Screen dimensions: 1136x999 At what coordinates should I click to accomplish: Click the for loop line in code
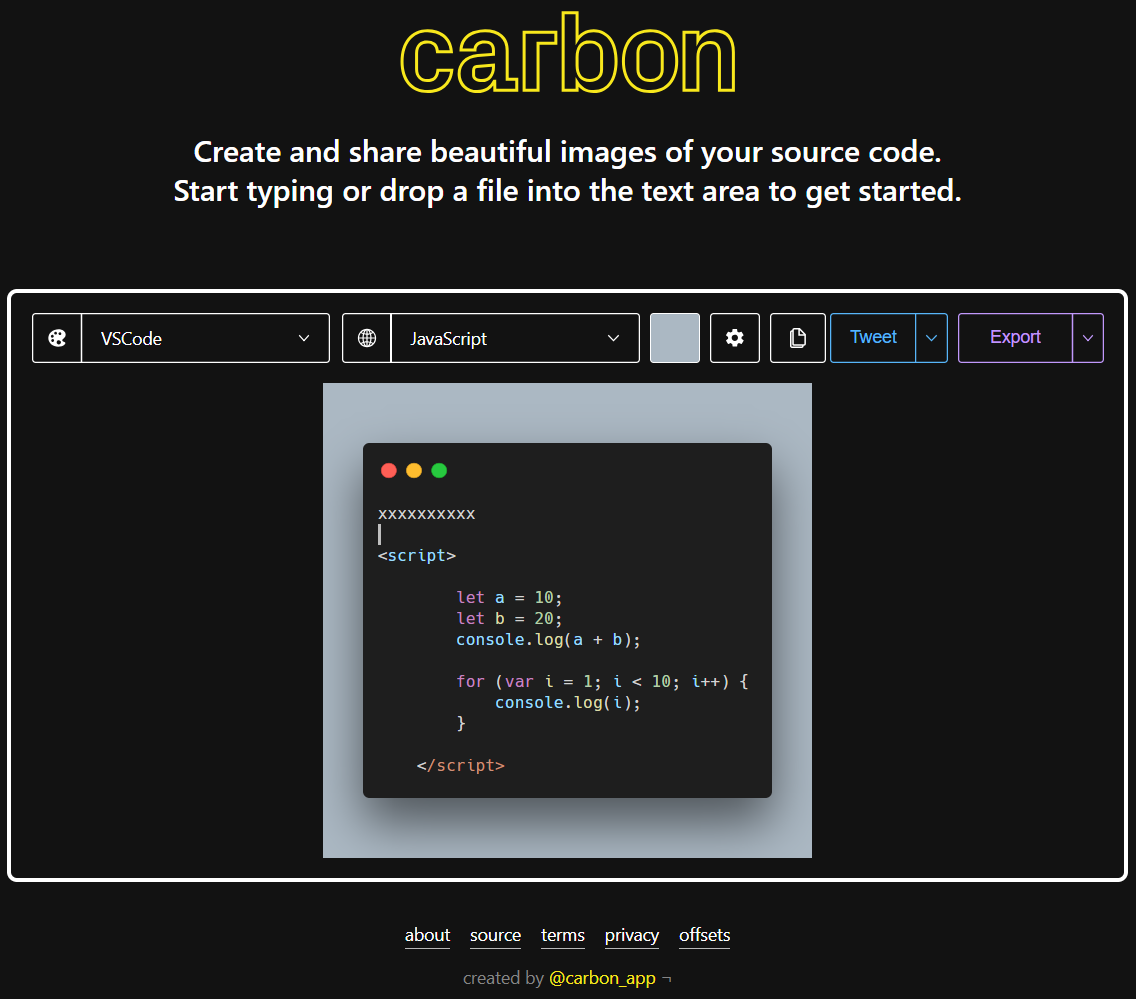[602, 682]
